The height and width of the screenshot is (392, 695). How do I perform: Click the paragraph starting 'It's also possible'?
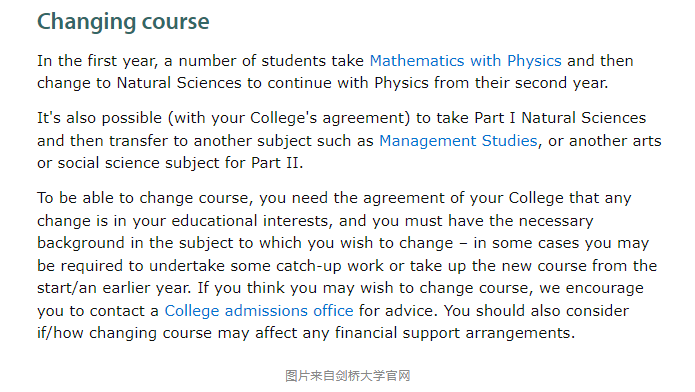349,141
